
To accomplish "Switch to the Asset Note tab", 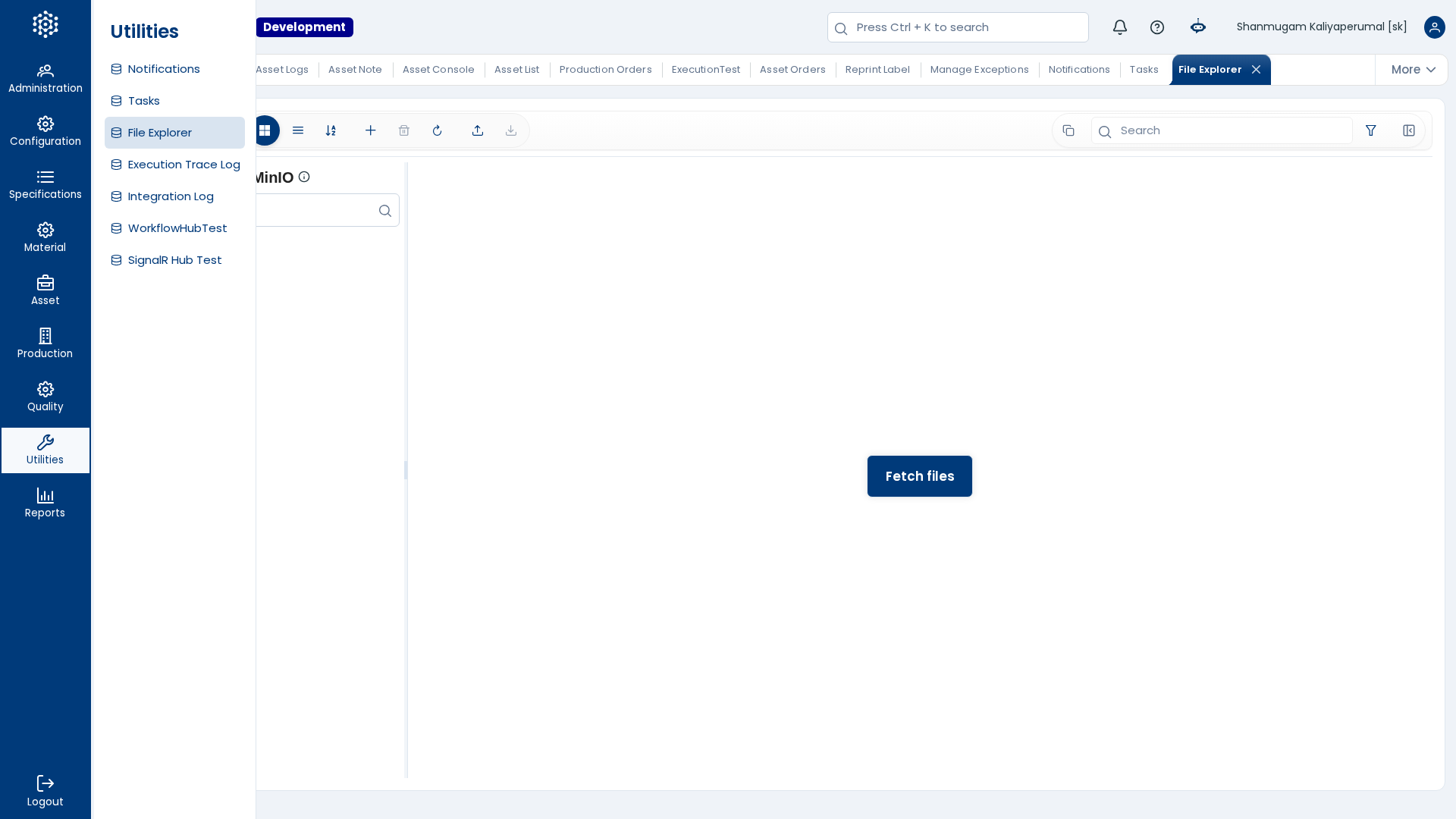I will coord(355,70).
